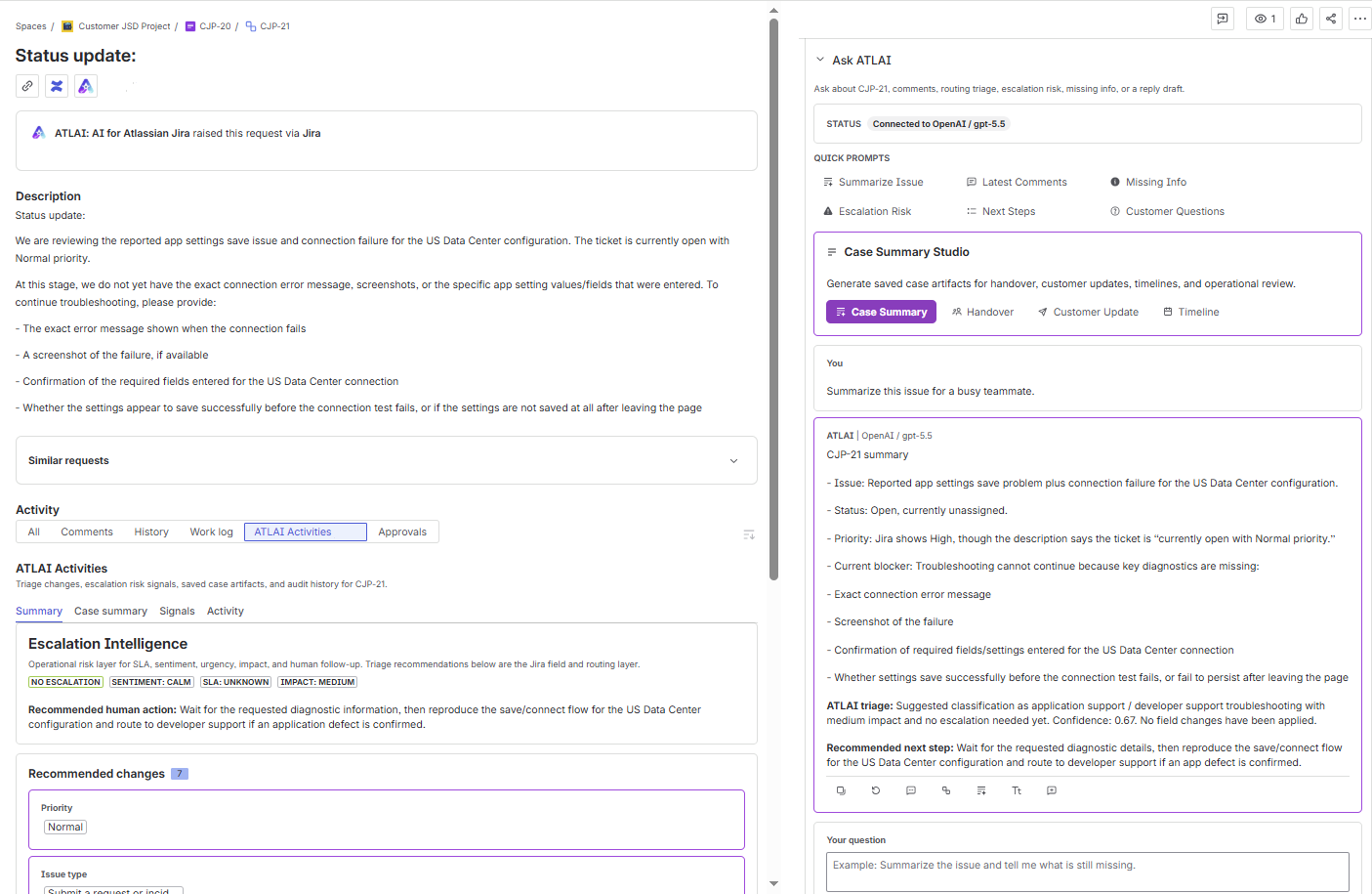Generate a Handover artifact

(982, 312)
